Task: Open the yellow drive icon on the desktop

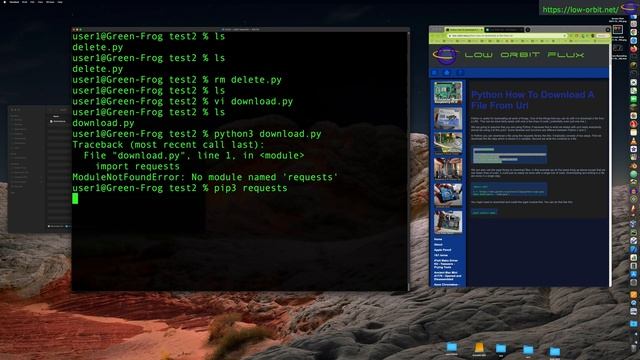Action: click(x=479, y=348)
